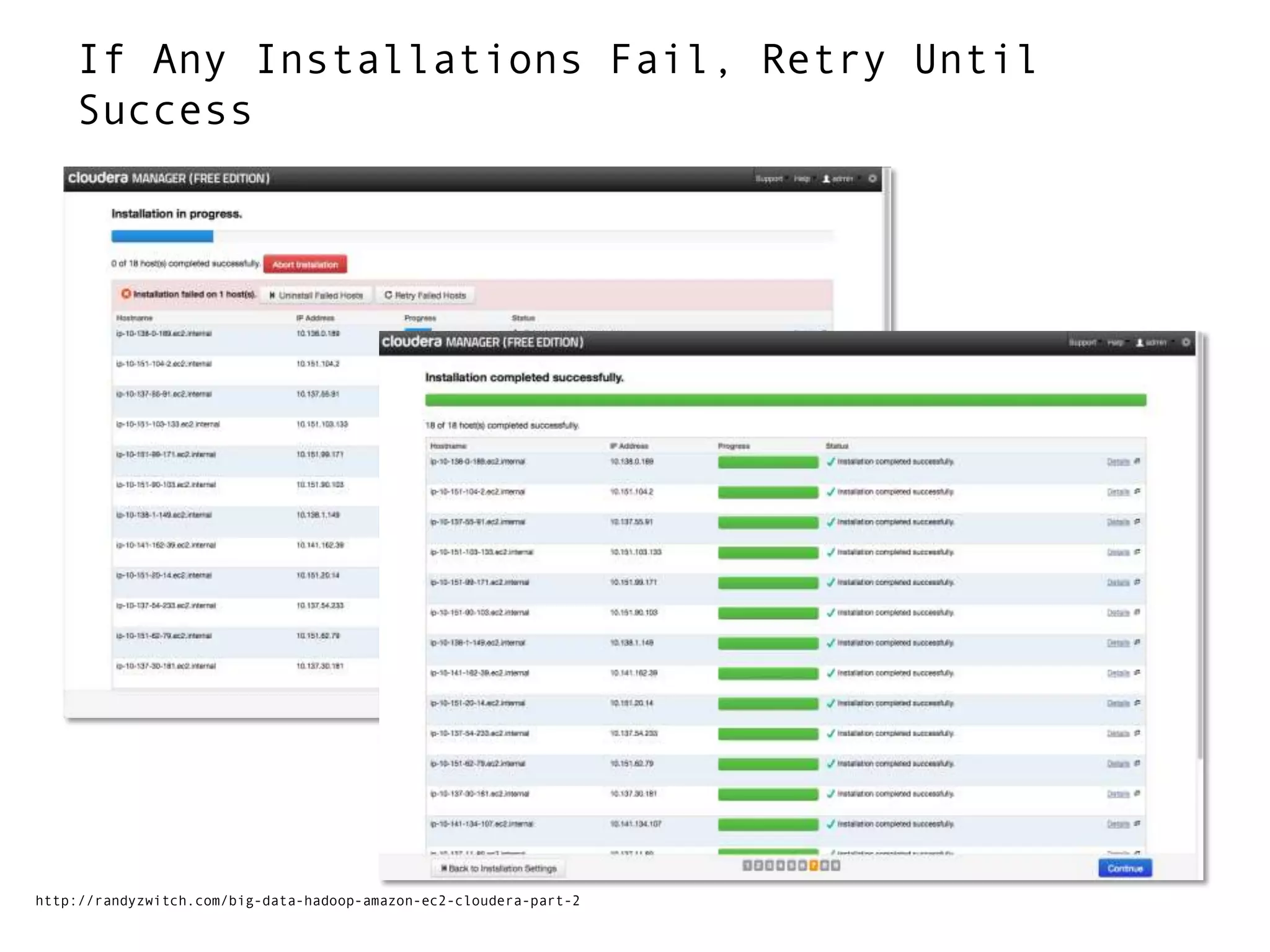The width and height of the screenshot is (1270, 952).
Task: Select IP 10.151.20.14 in back window
Action: 317,575
